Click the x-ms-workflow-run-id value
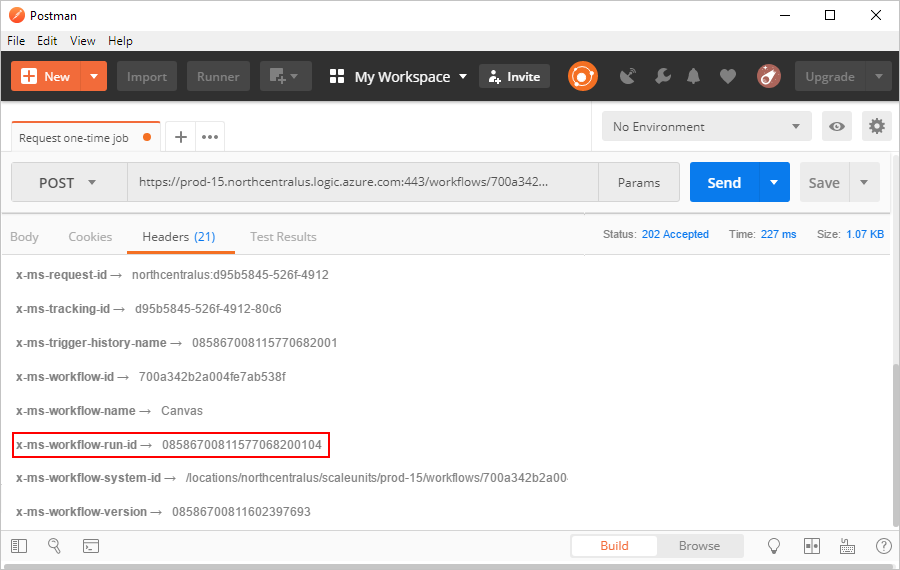Screen dimensions: 900x570 coord(242,445)
